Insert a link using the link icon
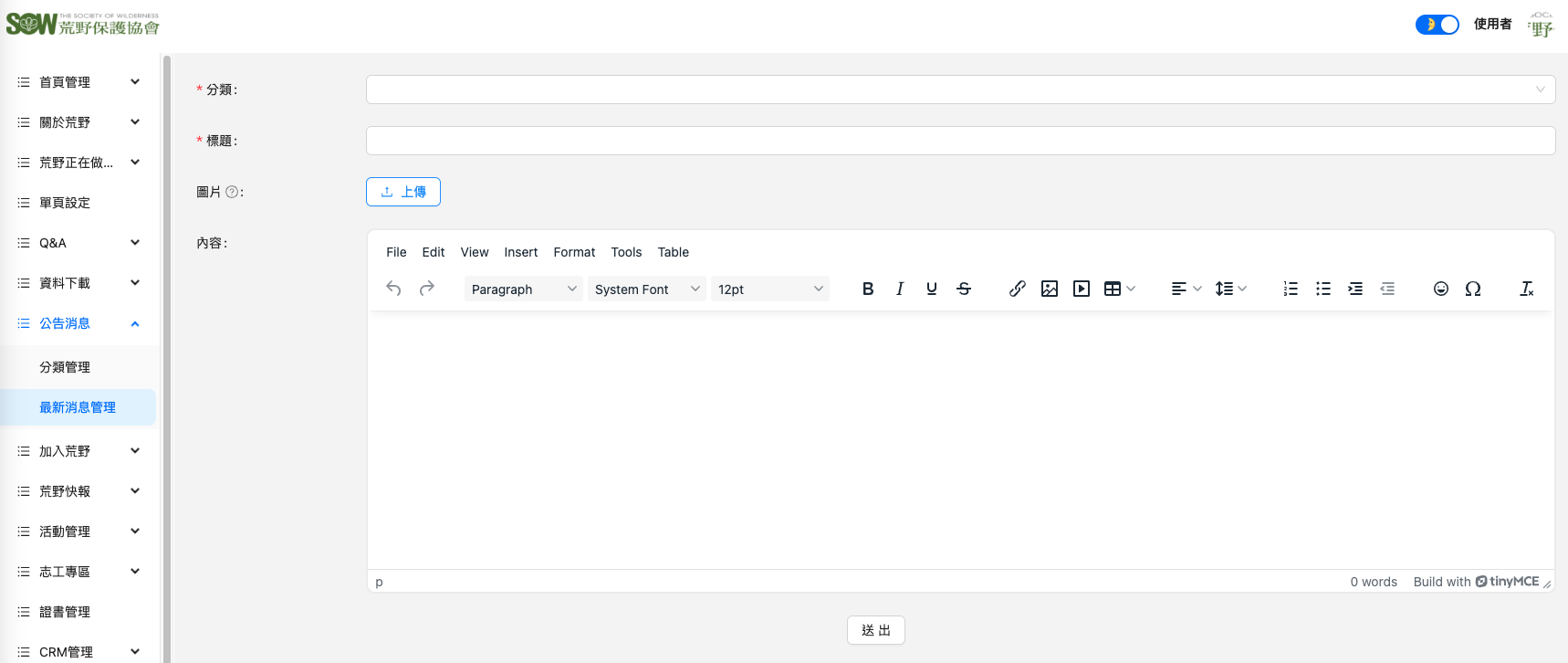The image size is (1568, 663). 1018,289
